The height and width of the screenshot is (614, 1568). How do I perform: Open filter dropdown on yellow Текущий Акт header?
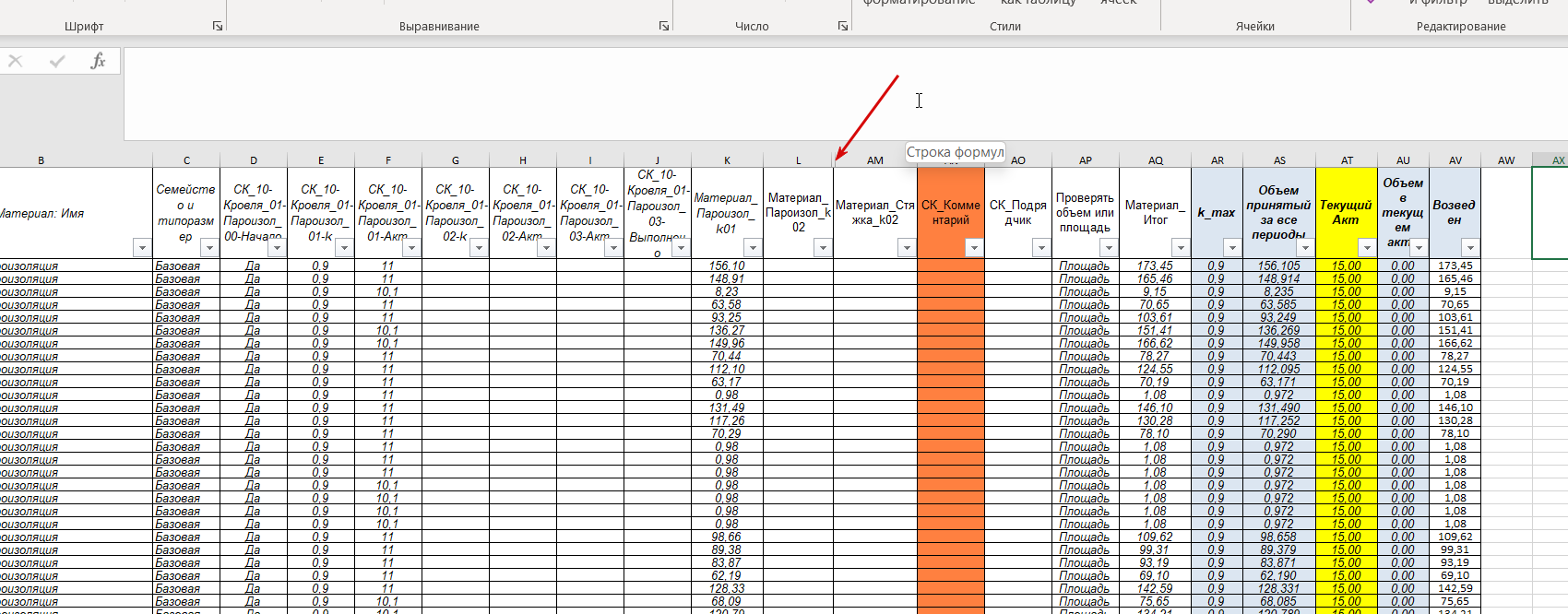point(1367,248)
